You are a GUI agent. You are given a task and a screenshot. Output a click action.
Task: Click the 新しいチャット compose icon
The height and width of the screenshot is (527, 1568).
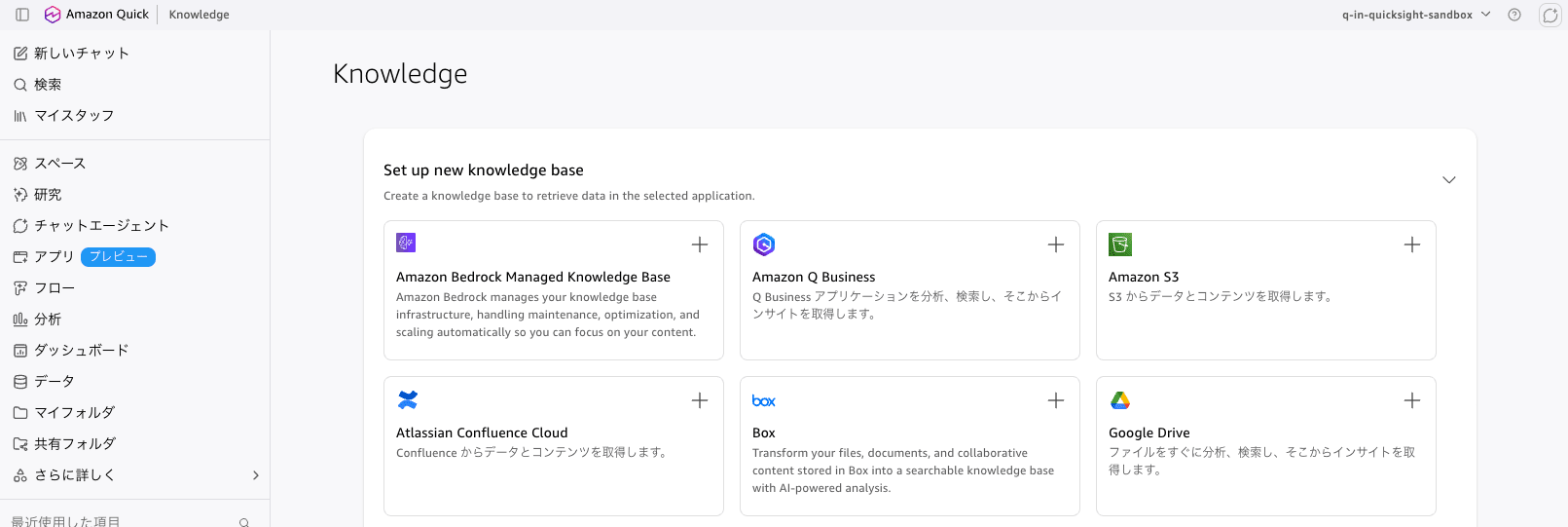click(x=20, y=54)
